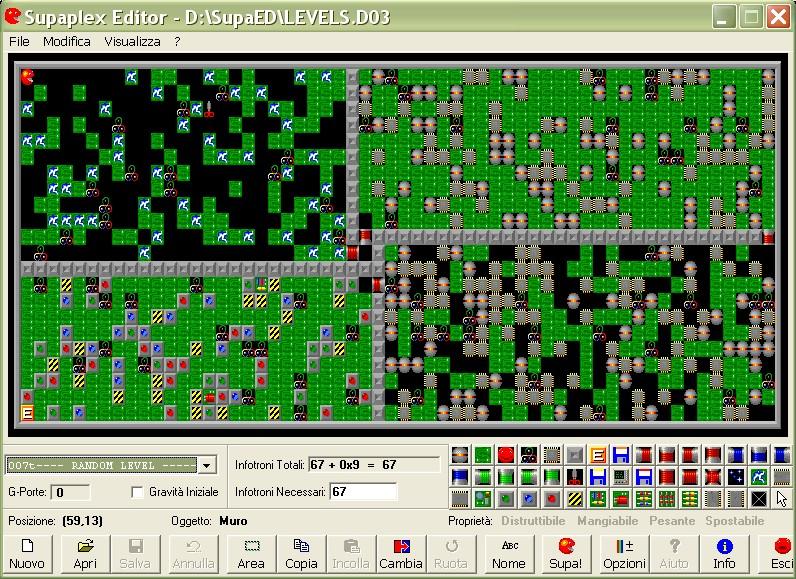Expand the level name dropdown list
Screen dimensions: 796x579
[x=207, y=465]
